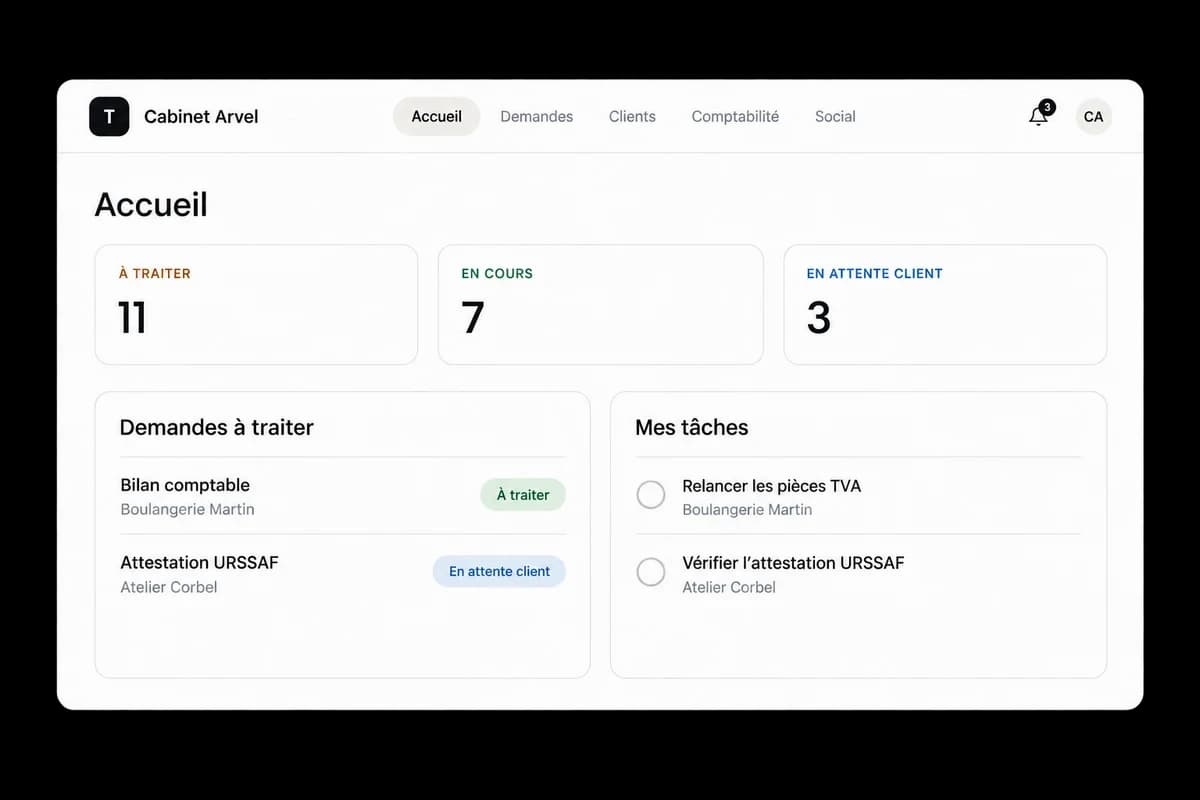Mark Vérifier l'attestation URSSAF as done
The width and height of the screenshot is (1200, 800).
(x=651, y=572)
